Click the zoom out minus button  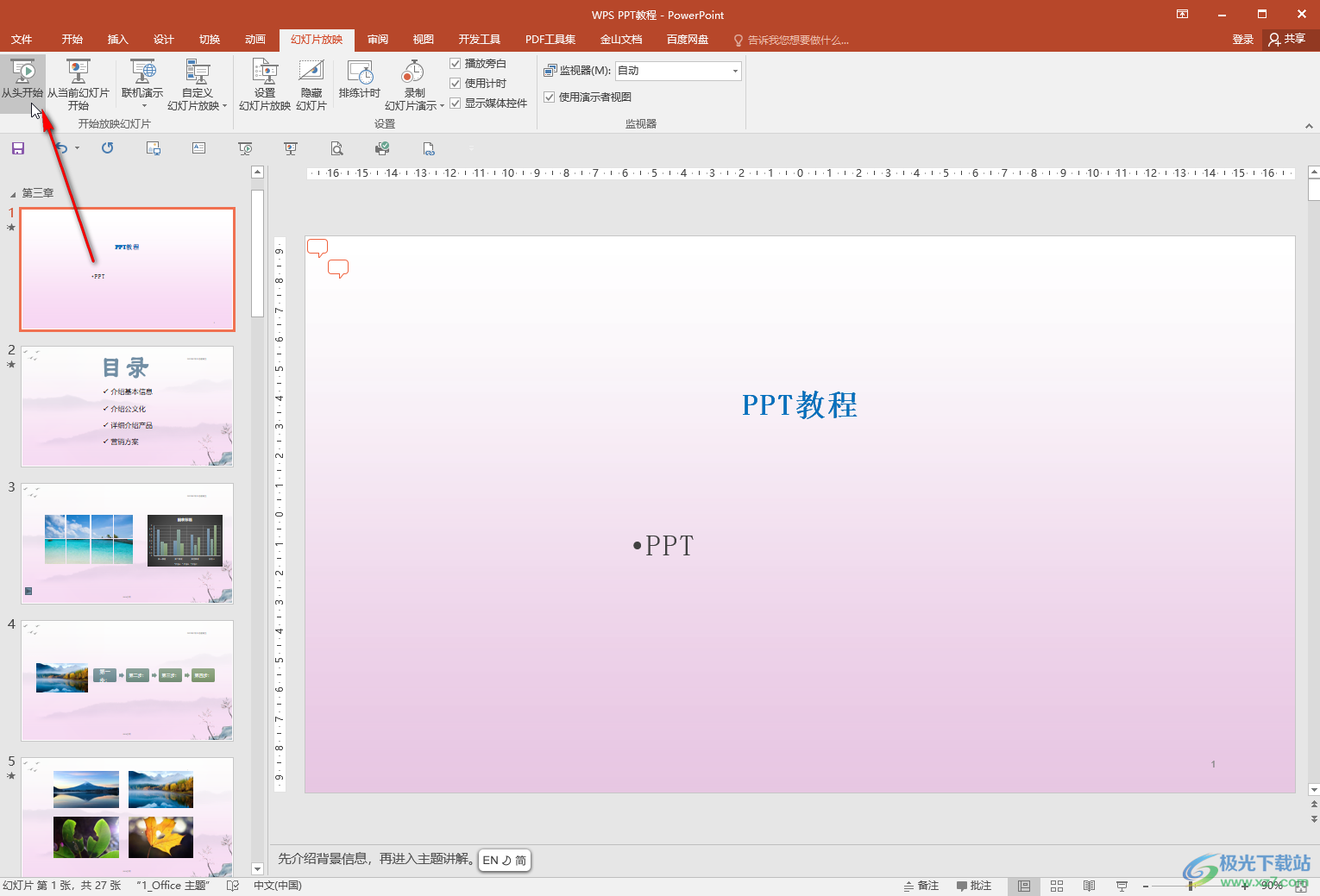1145,886
